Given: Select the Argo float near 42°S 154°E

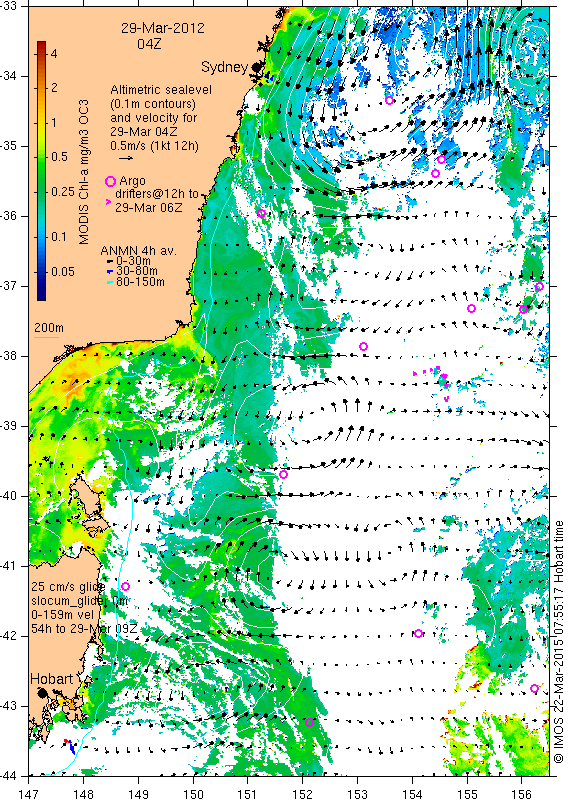Looking at the screenshot, I should [x=418, y=634].
